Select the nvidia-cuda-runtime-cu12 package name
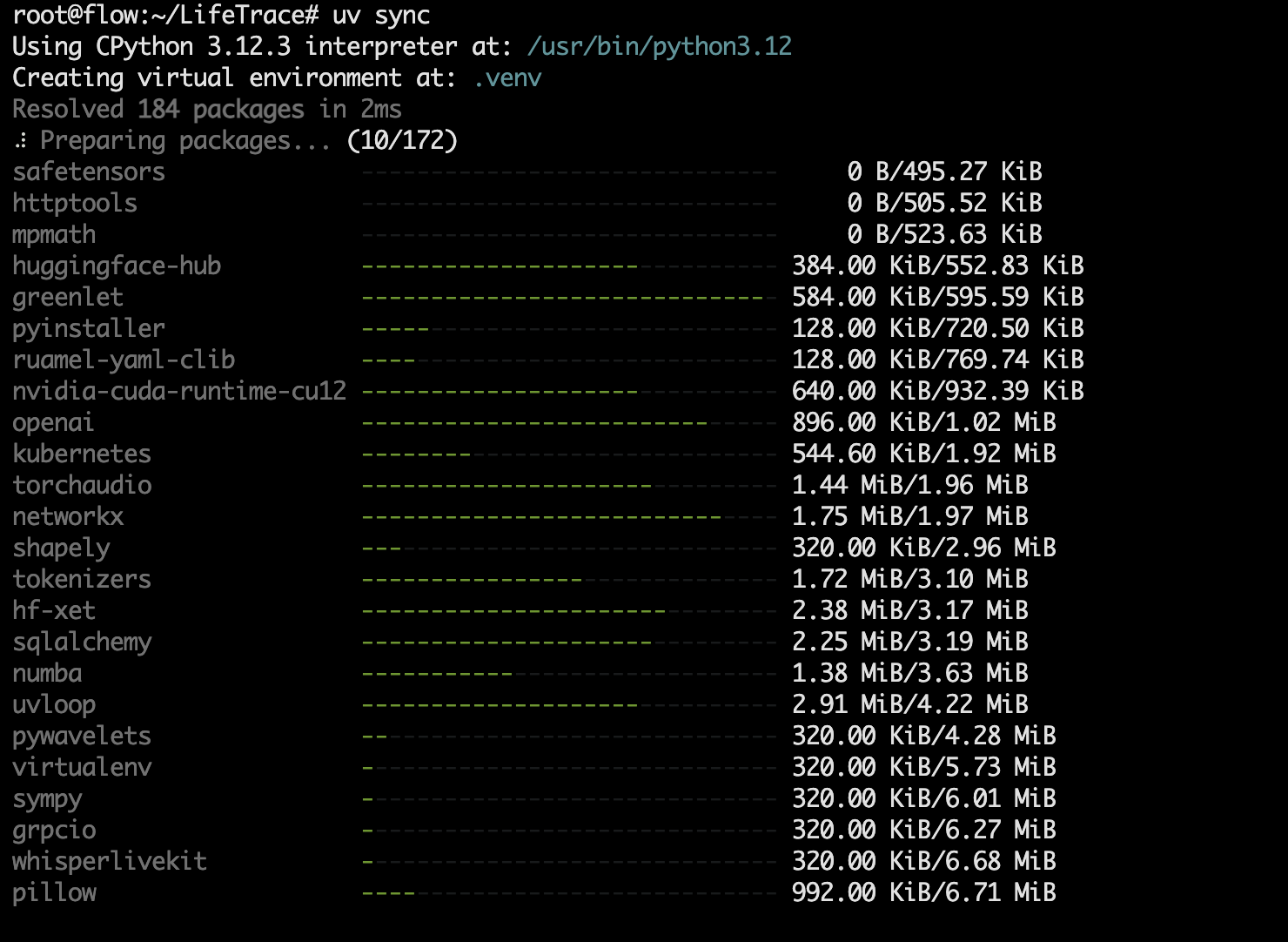The height and width of the screenshot is (942, 1288). coord(179,391)
